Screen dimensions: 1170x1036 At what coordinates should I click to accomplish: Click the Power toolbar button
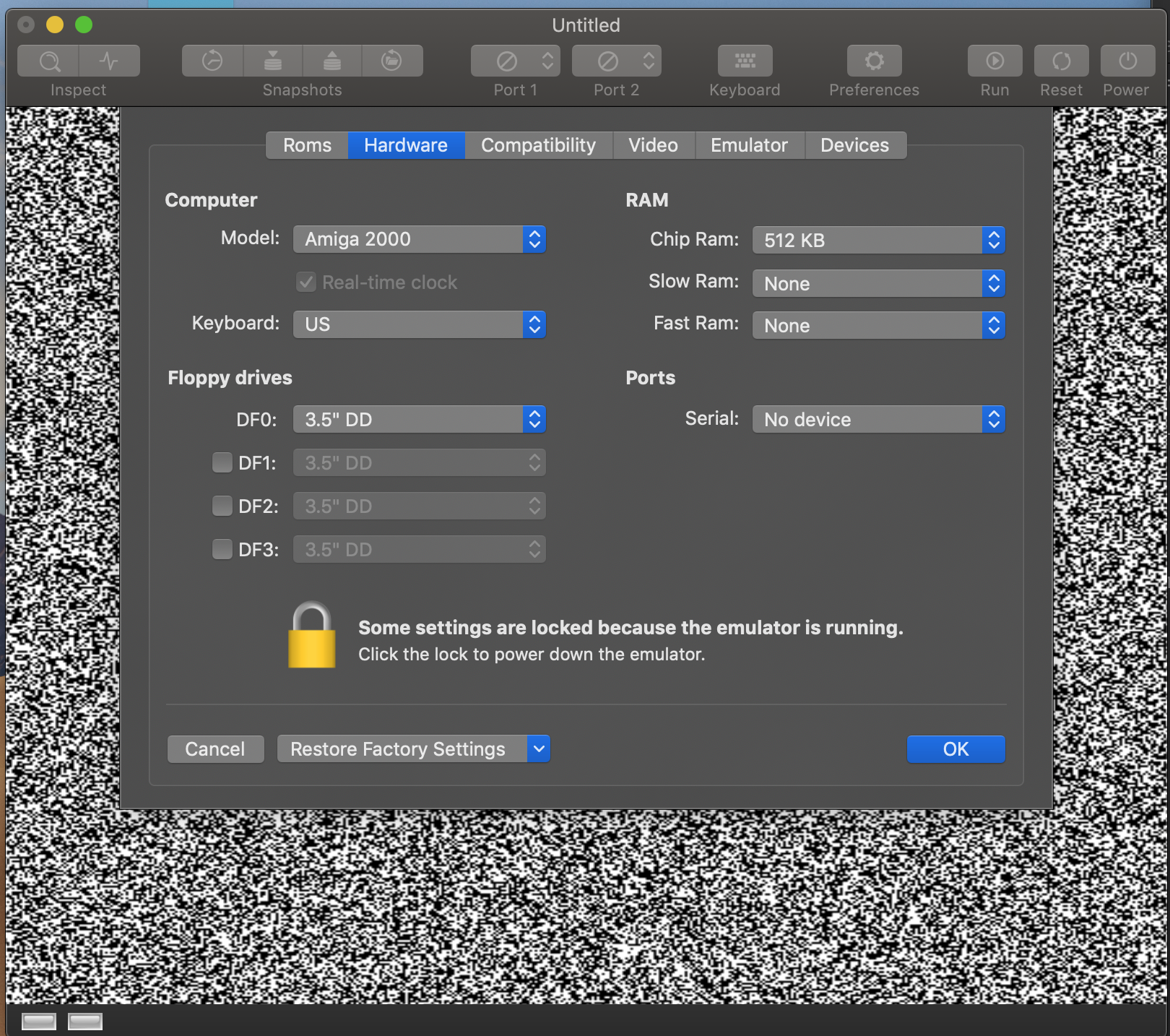click(x=1128, y=61)
